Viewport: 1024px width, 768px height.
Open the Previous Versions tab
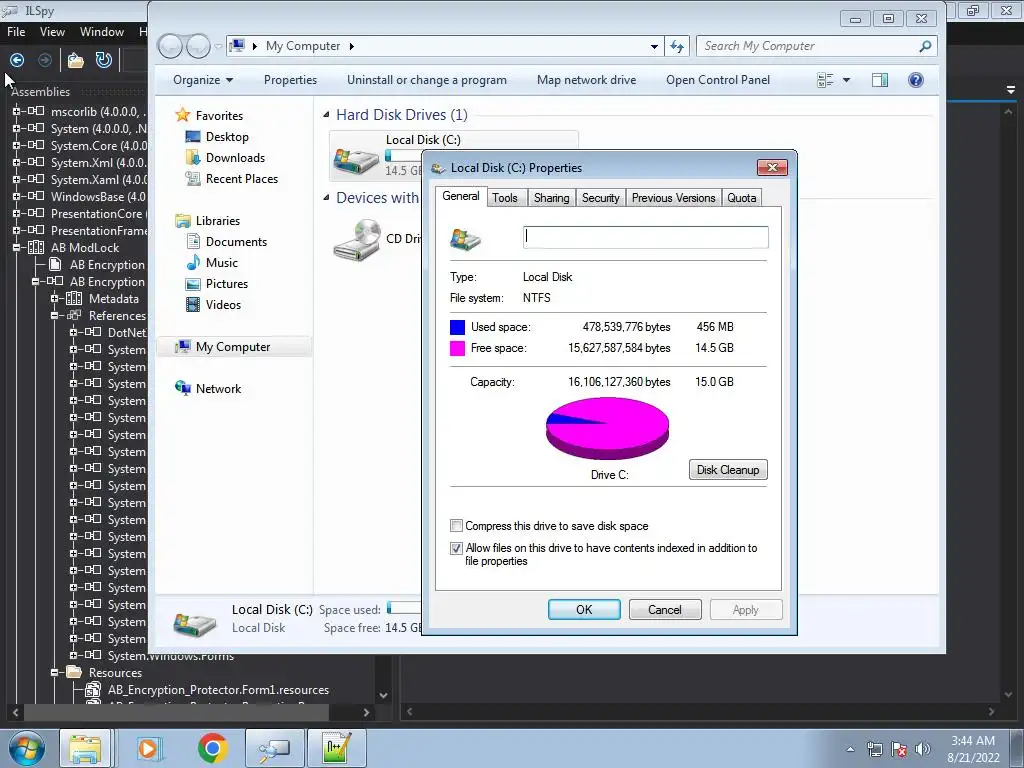click(x=673, y=198)
